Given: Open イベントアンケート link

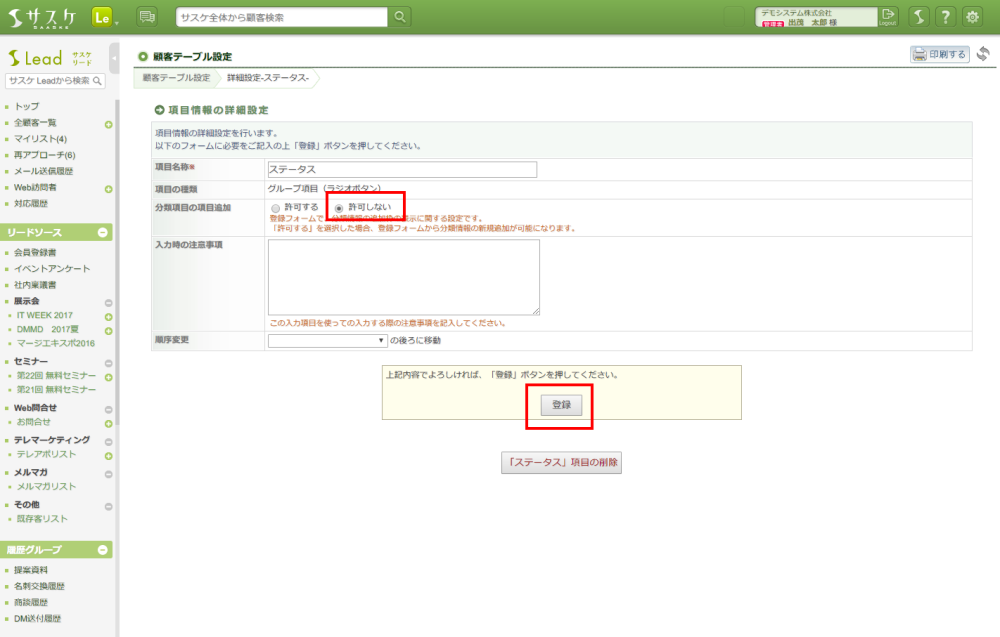Looking at the screenshot, I should pos(52,268).
